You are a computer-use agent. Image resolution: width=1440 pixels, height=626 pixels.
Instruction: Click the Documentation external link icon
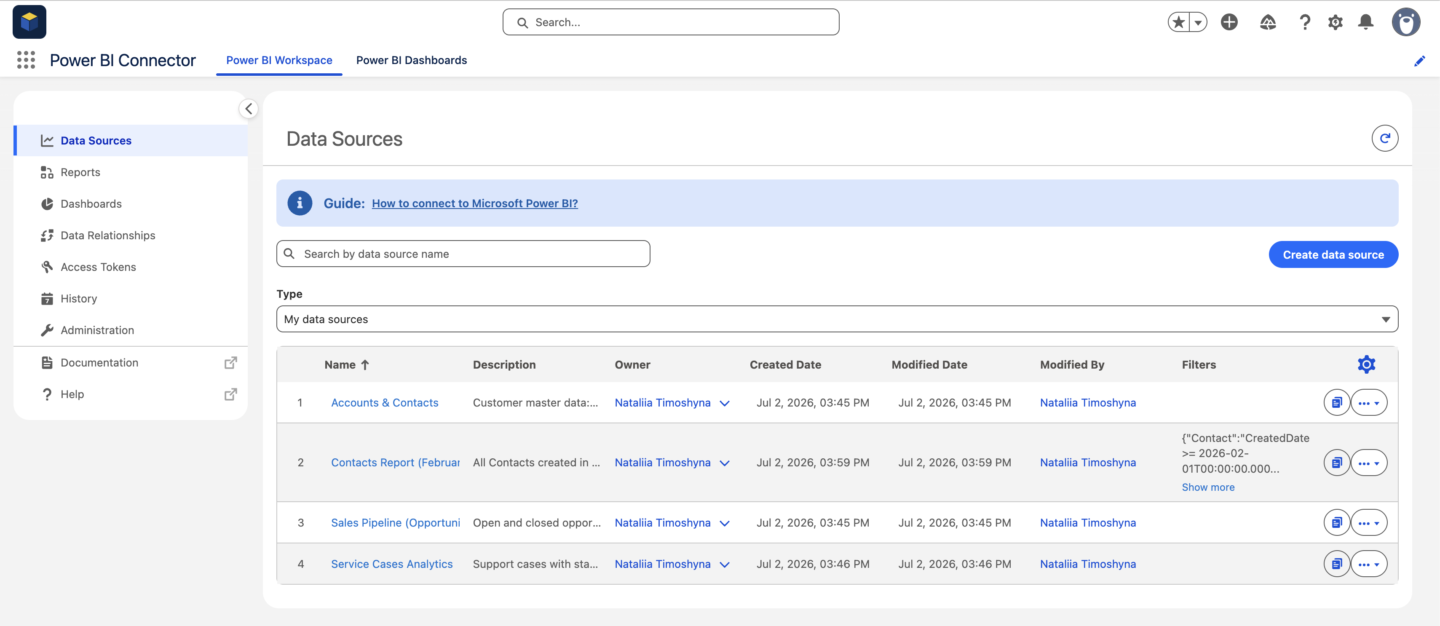click(x=230, y=363)
